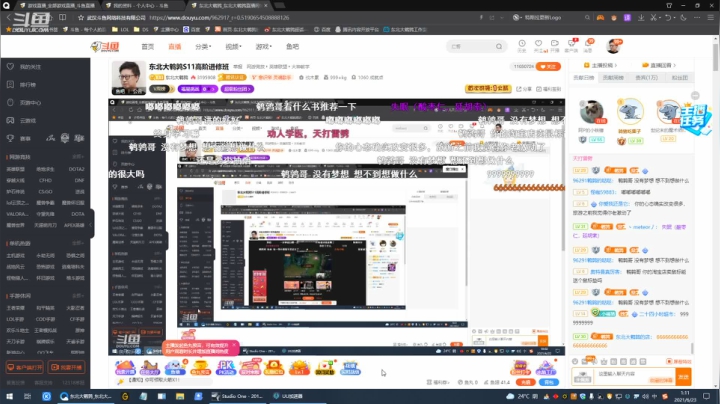Open the 主播中心 bookmark
720x404 pixels.
tap(166, 29)
